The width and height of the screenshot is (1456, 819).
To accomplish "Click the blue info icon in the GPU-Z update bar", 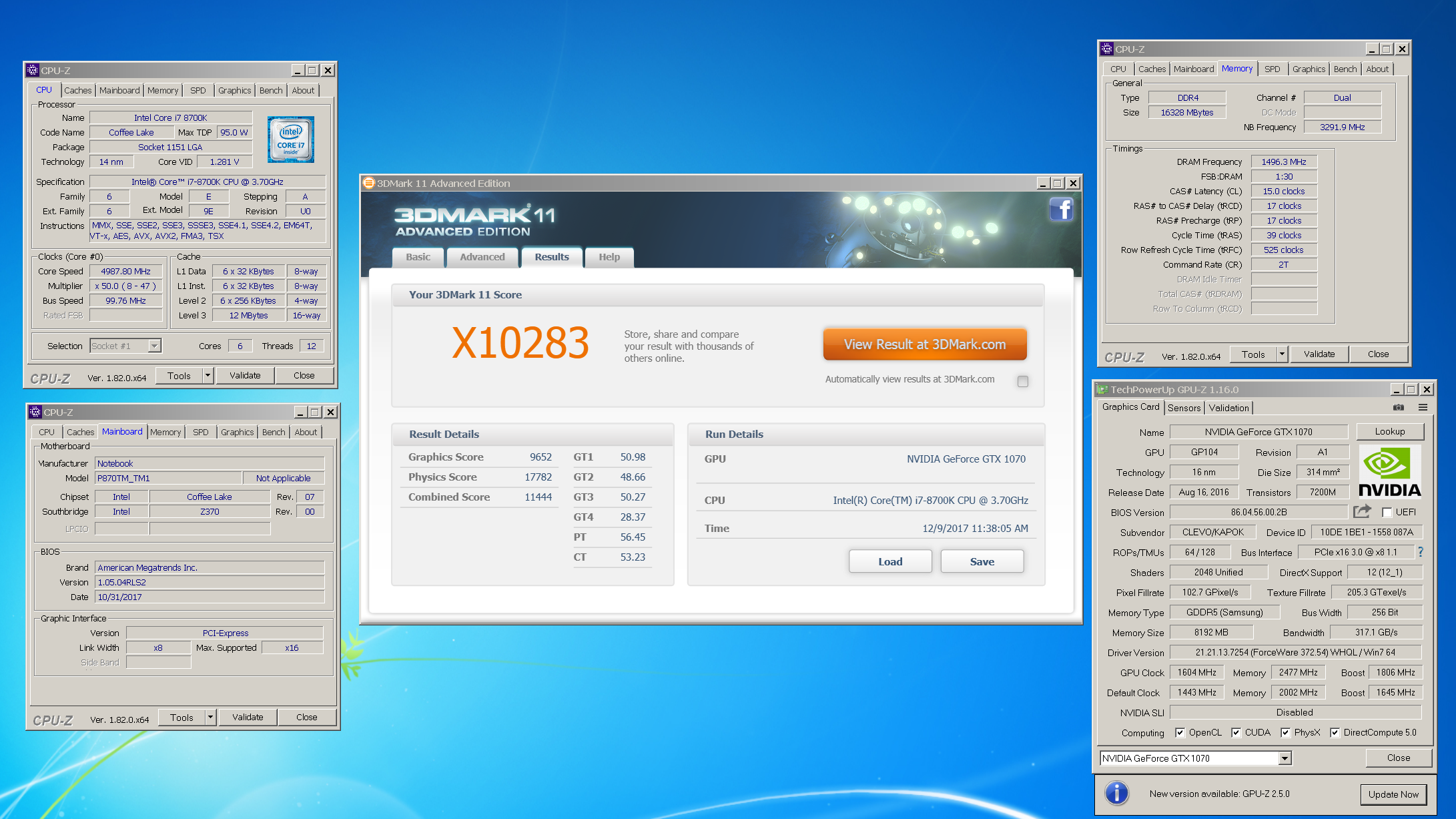I will [1116, 793].
